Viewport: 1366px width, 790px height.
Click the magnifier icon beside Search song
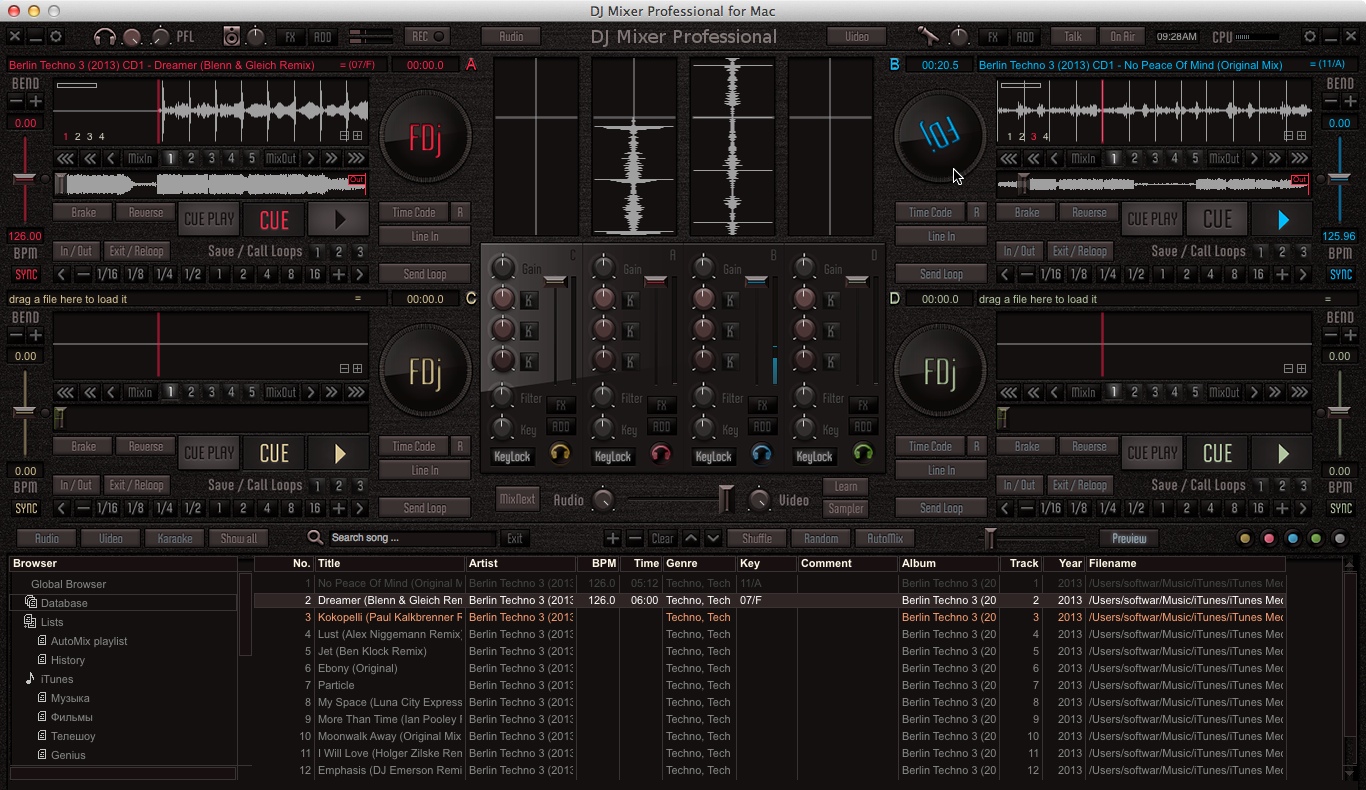[315, 538]
